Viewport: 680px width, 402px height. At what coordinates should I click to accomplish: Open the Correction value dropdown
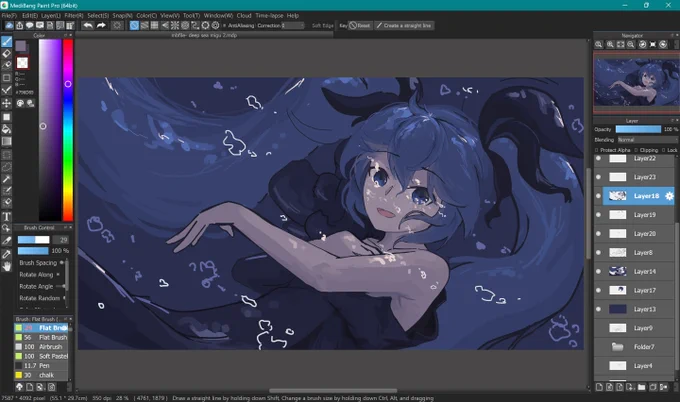tap(293, 26)
